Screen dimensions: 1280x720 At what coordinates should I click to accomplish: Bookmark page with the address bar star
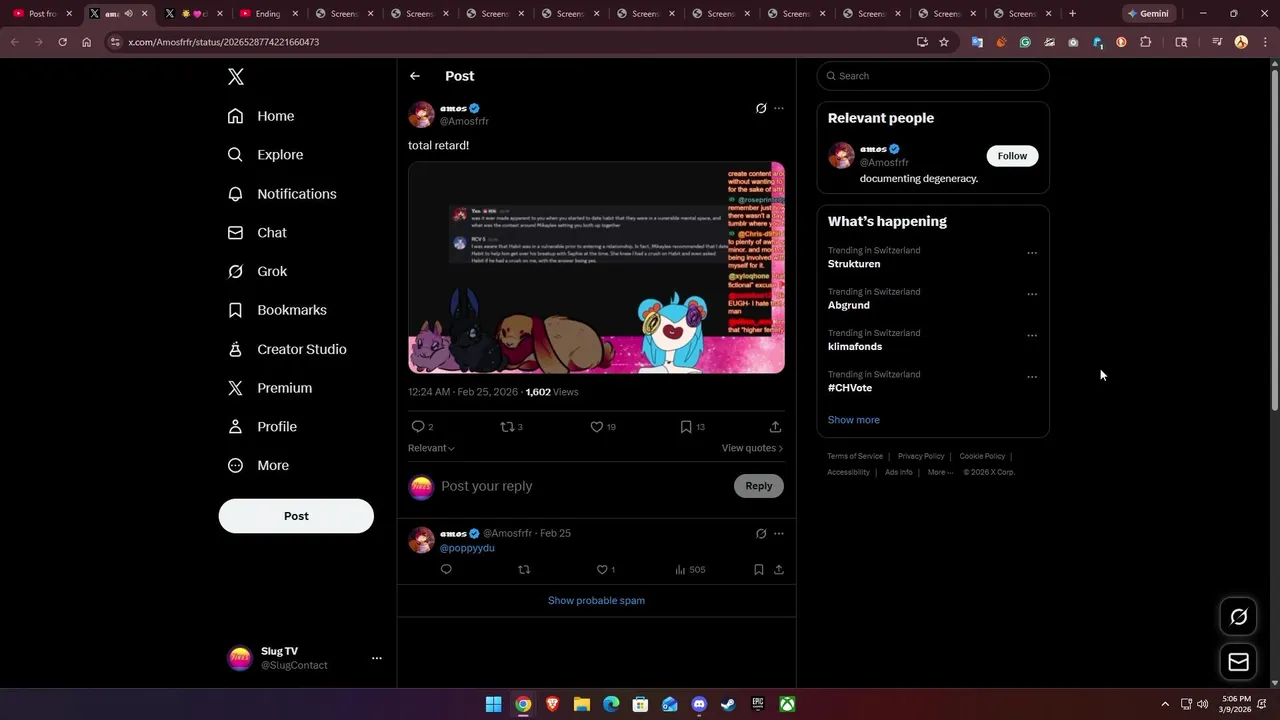click(944, 42)
